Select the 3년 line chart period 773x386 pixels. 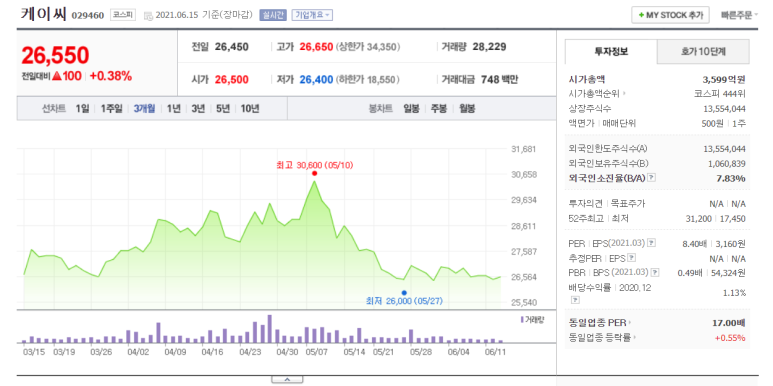tap(198, 108)
